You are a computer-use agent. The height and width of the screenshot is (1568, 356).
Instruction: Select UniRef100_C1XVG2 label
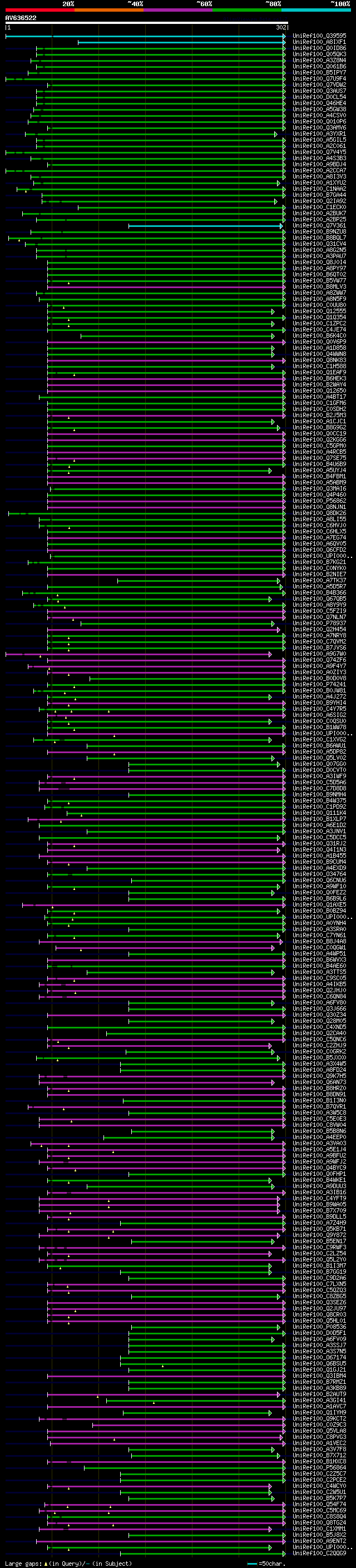click(319, 740)
